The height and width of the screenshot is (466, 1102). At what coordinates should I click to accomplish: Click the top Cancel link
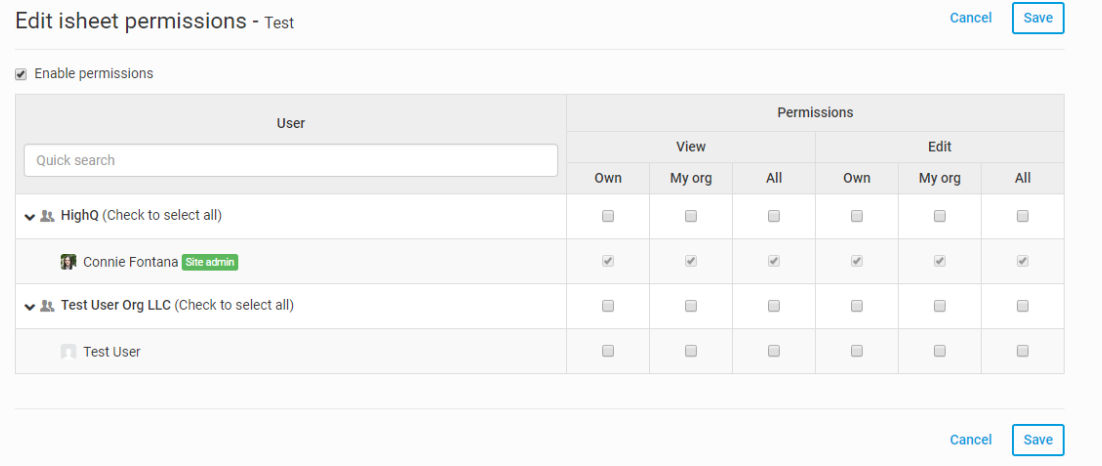pos(971,18)
